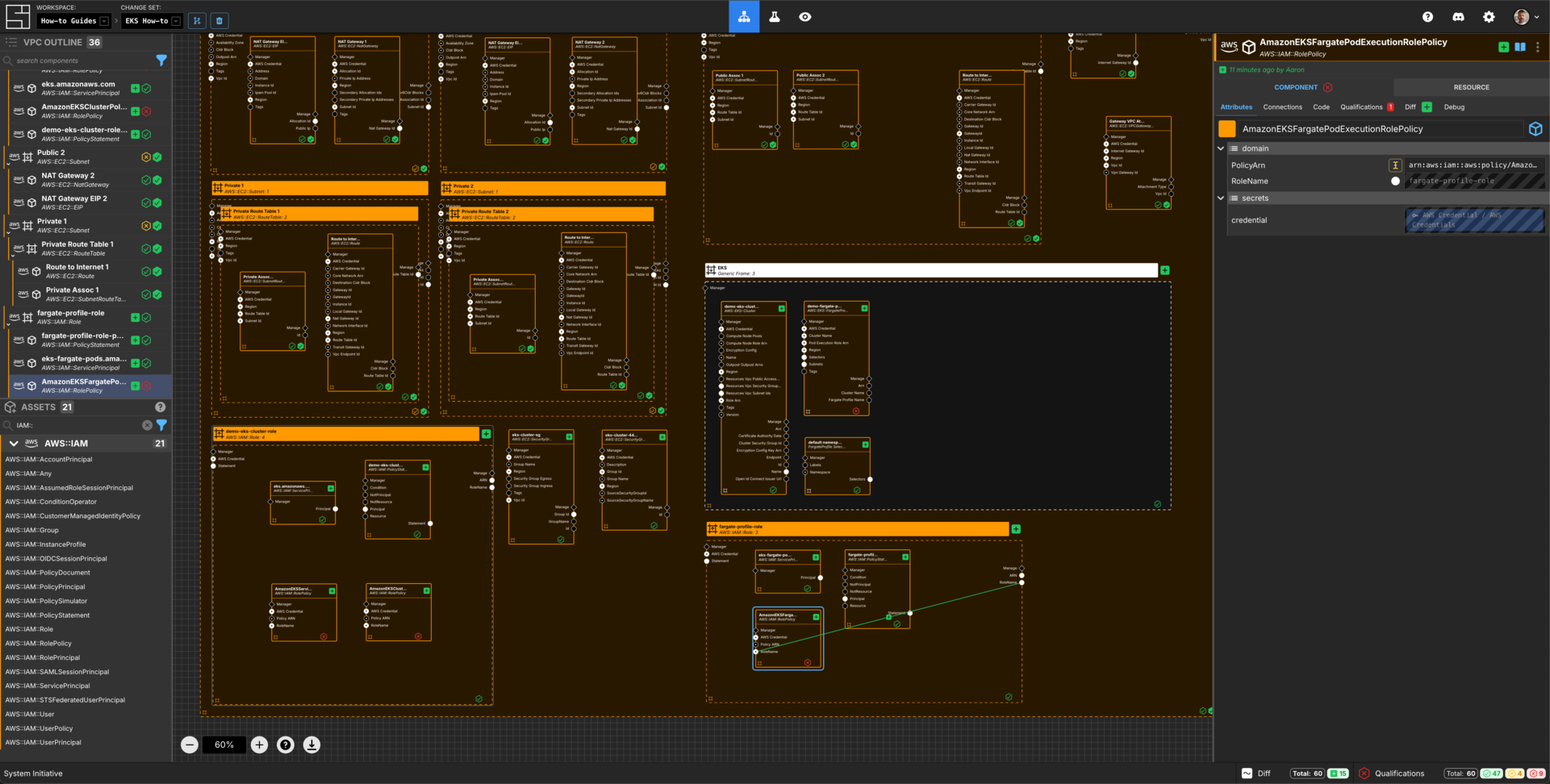Click the yellow 4 warning qualifications badge
The image size is (1550, 784).
click(1514, 774)
